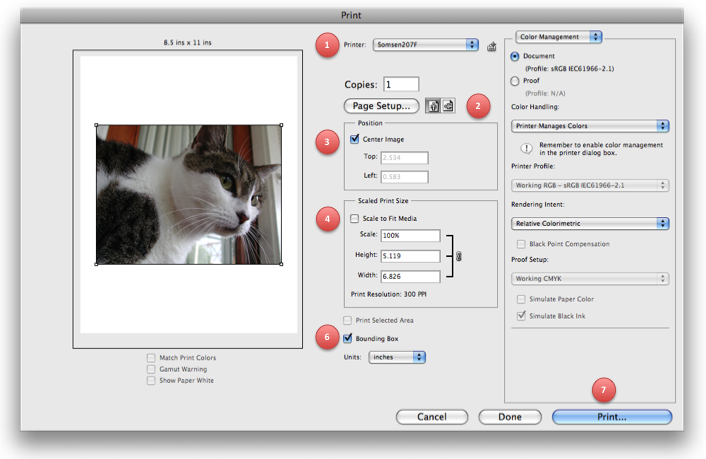
Task: Click the Cancel button
Action: (x=432, y=417)
